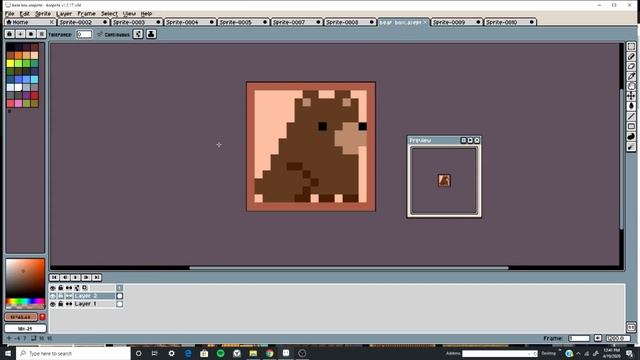This screenshot has height=360, width=640.
Task: Toggle visibility of Layer 2
Action: 53,296
